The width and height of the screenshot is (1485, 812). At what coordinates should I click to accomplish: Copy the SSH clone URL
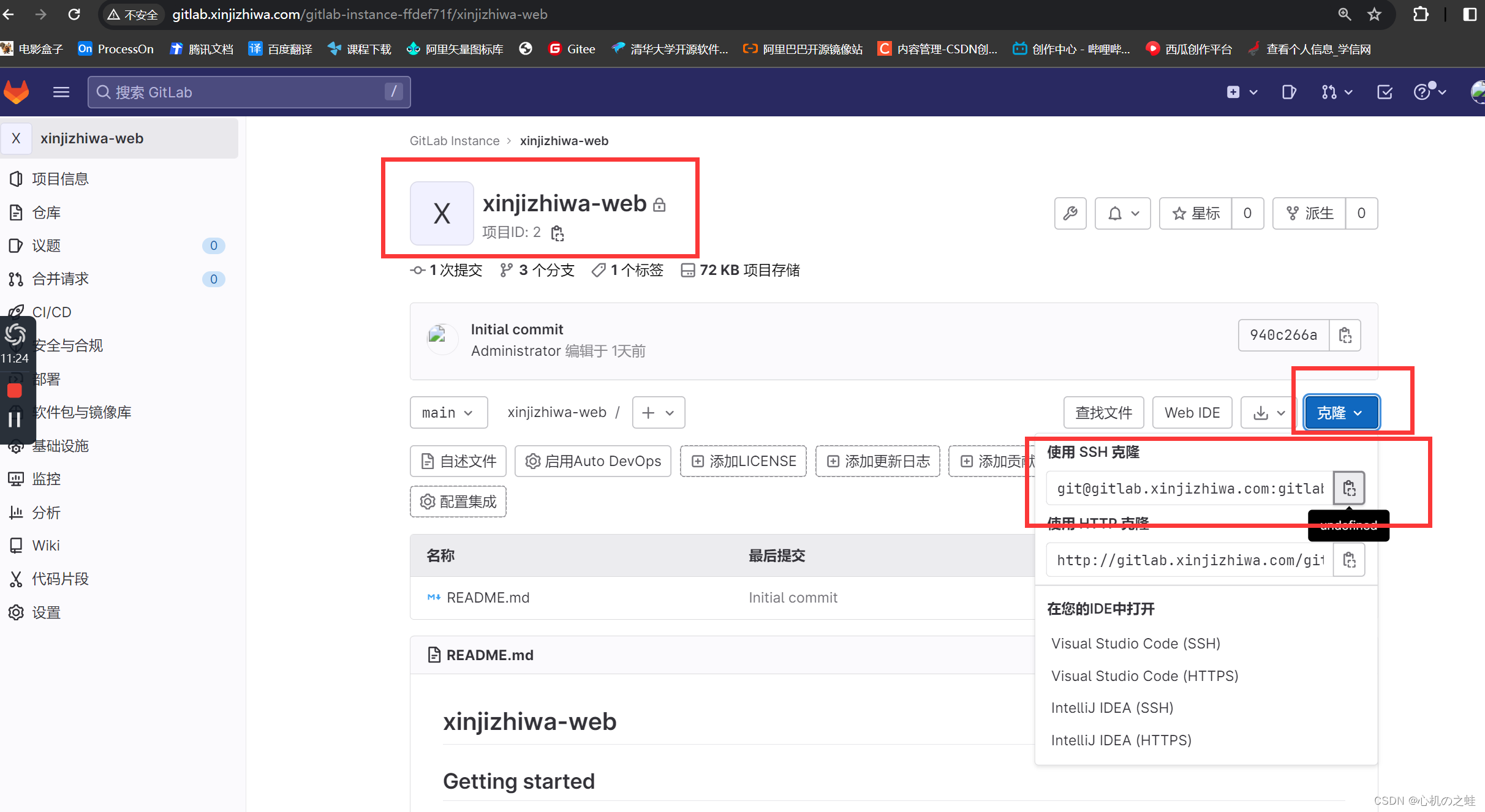pos(1349,488)
